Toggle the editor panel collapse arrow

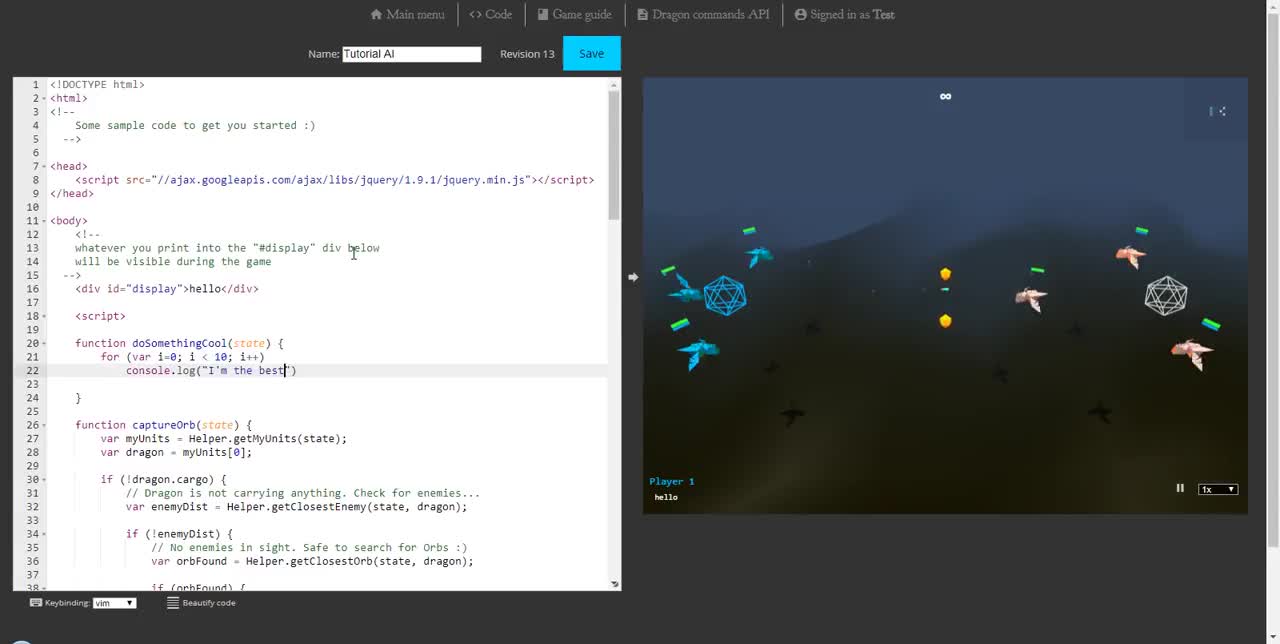click(x=633, y=276)
